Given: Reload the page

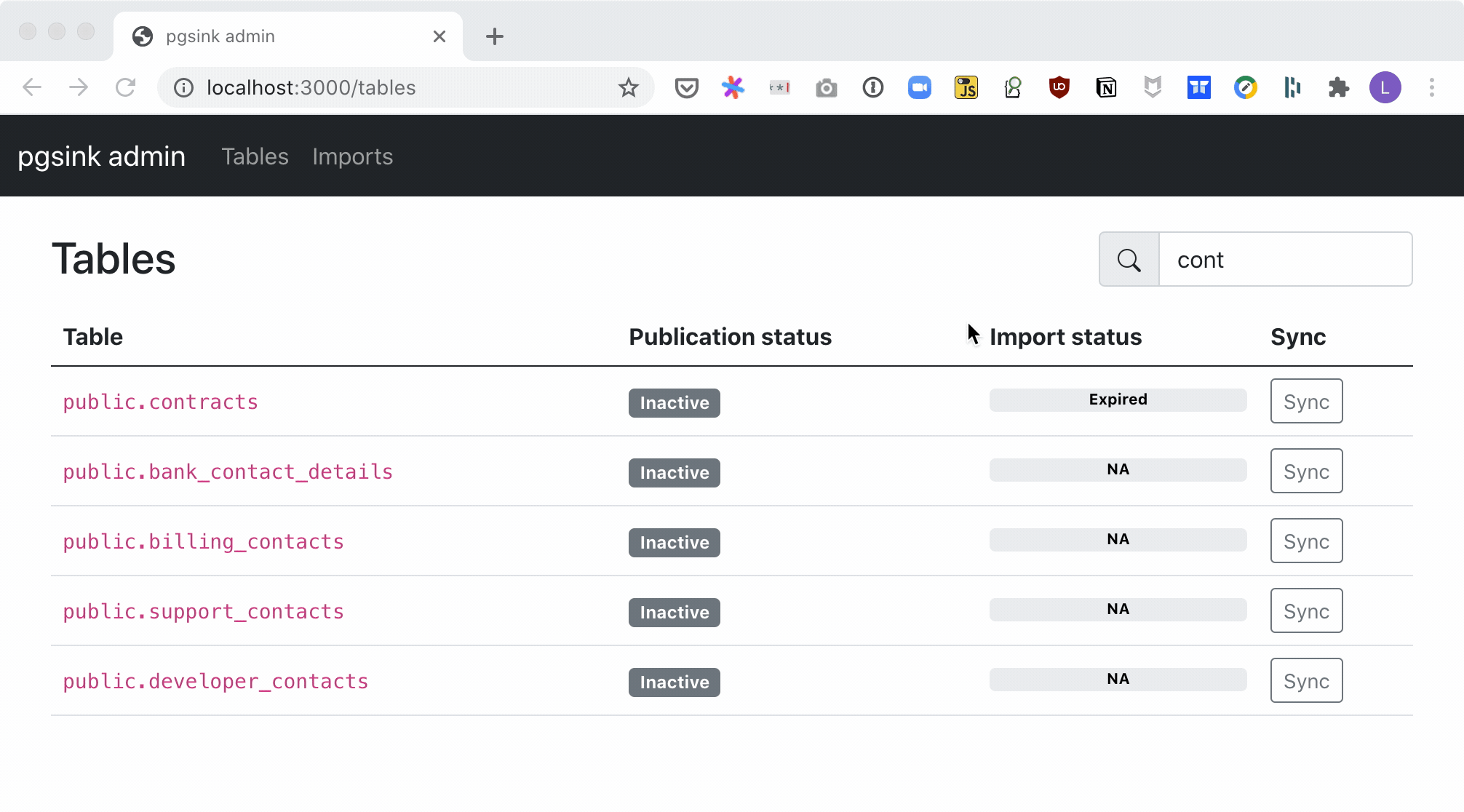Looking at the screenshot, I should tap(126, 88).
